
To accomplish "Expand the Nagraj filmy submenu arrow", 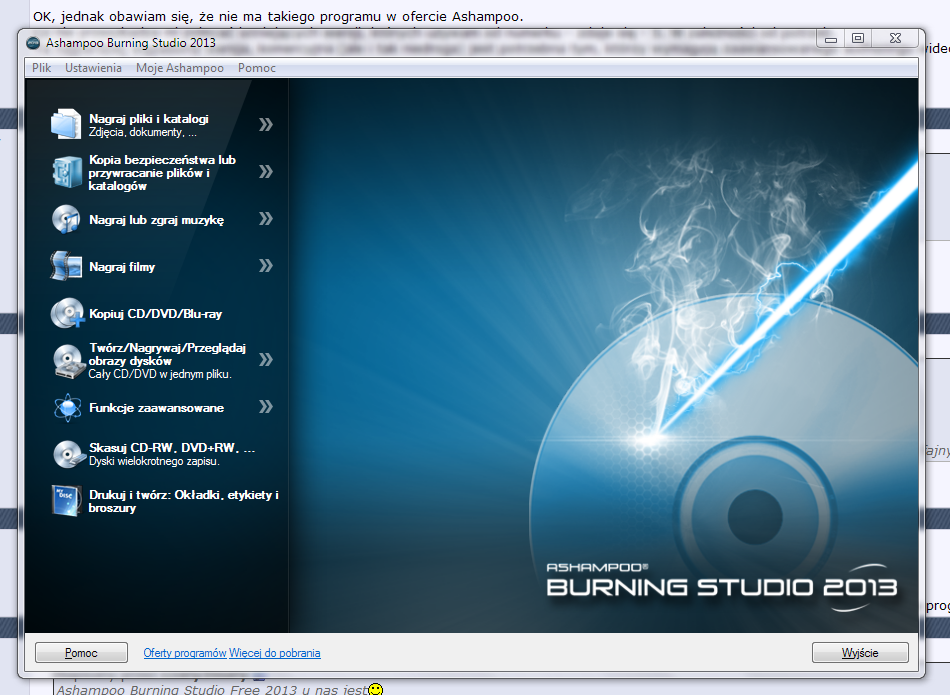I will pyautogui.click(x=266, y=265).
